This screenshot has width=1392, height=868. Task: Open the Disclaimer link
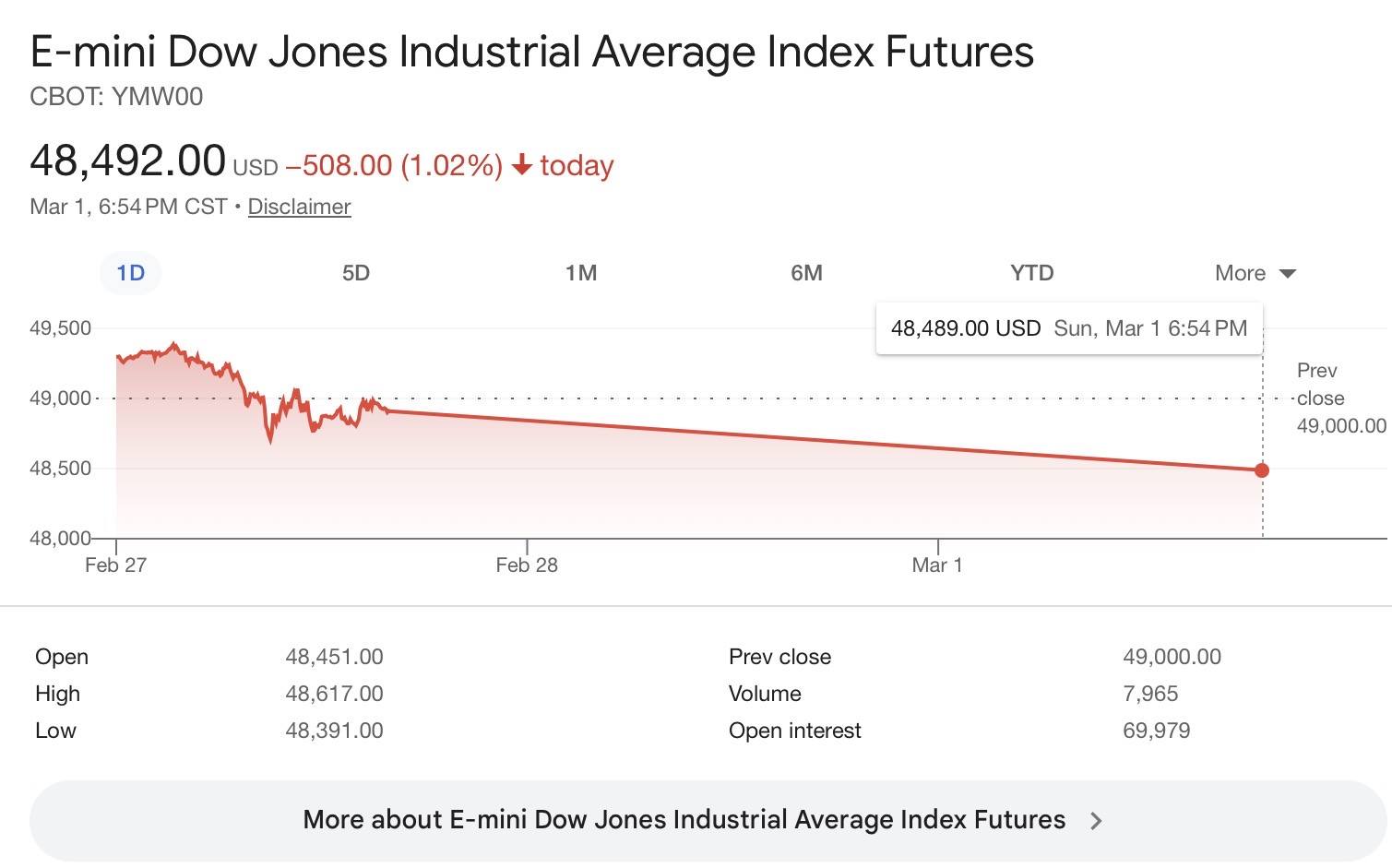[x=299, y=207]
